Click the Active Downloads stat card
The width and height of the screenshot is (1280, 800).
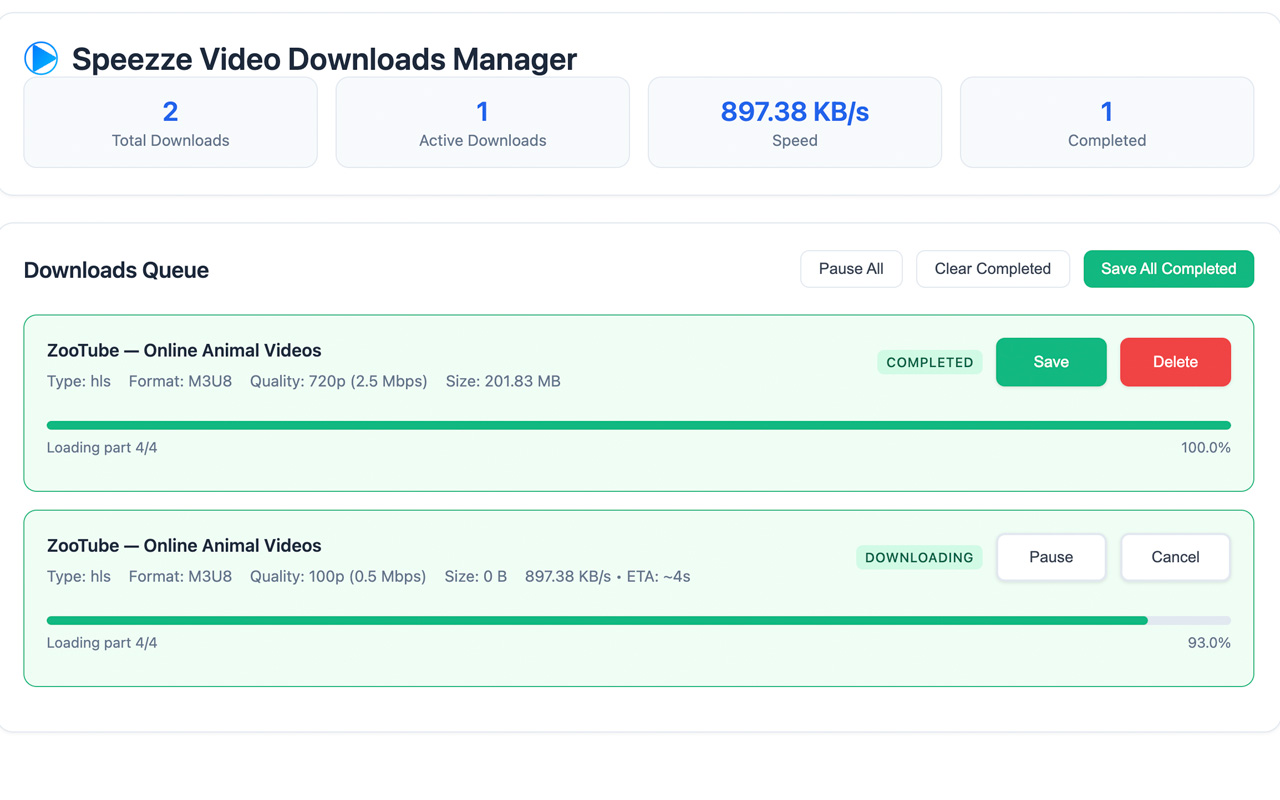pos(482,123)
